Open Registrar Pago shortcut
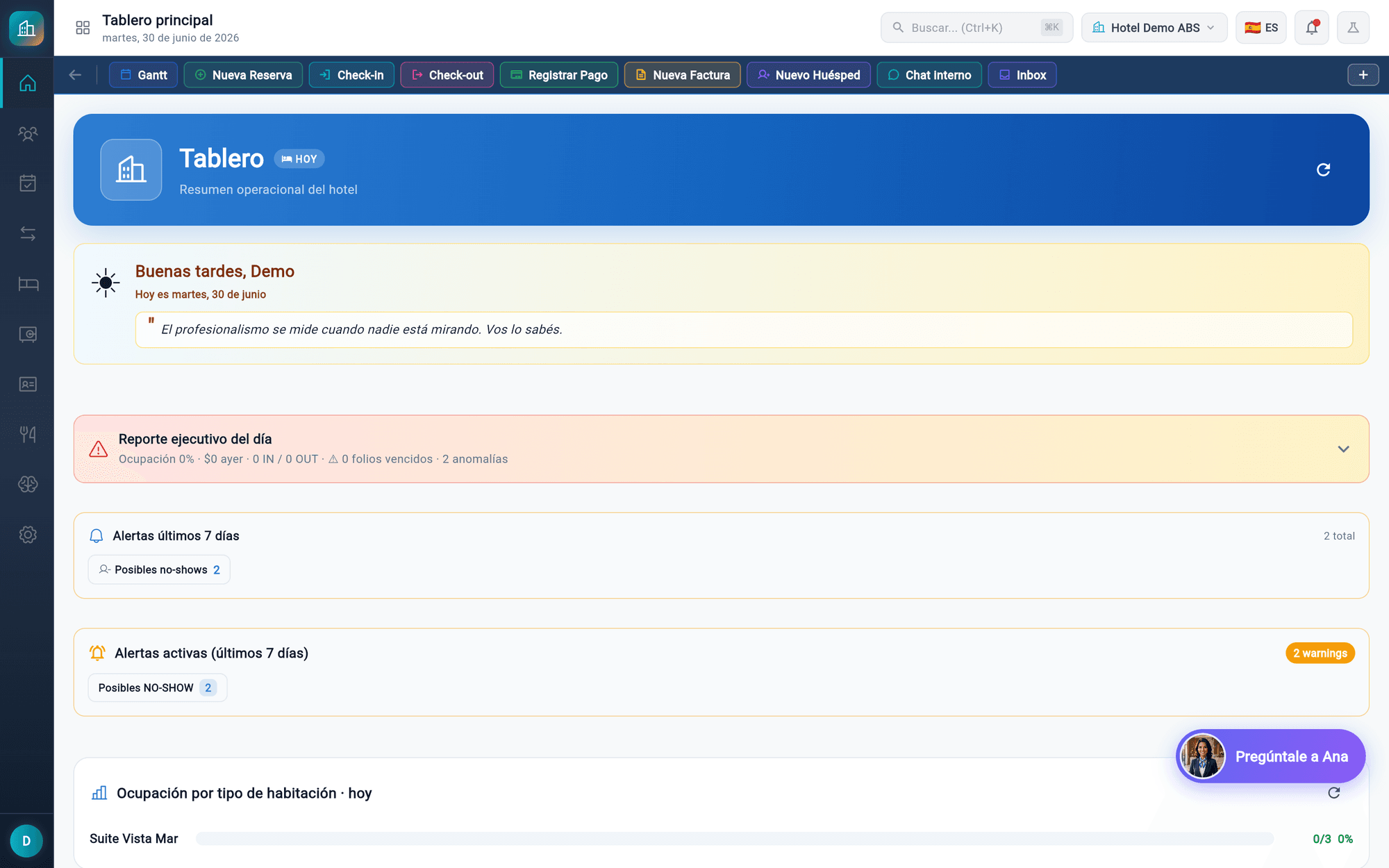The image size is (1389, 868). tap(559, 75)
